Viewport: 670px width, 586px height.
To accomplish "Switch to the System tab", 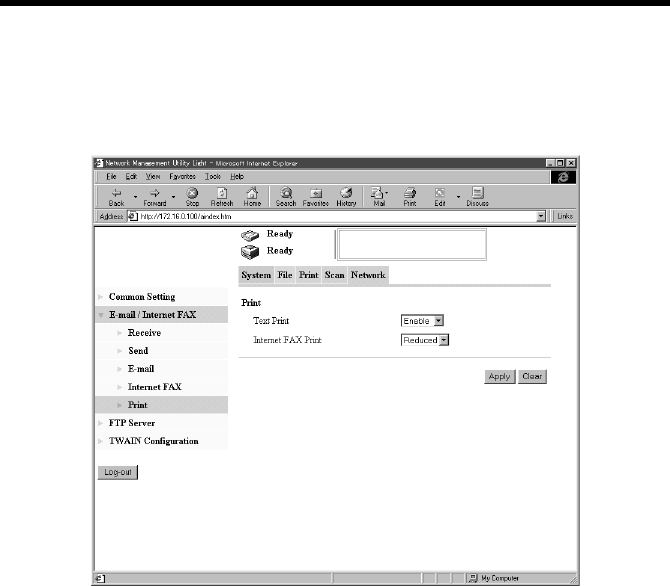I will click(256, 275).
